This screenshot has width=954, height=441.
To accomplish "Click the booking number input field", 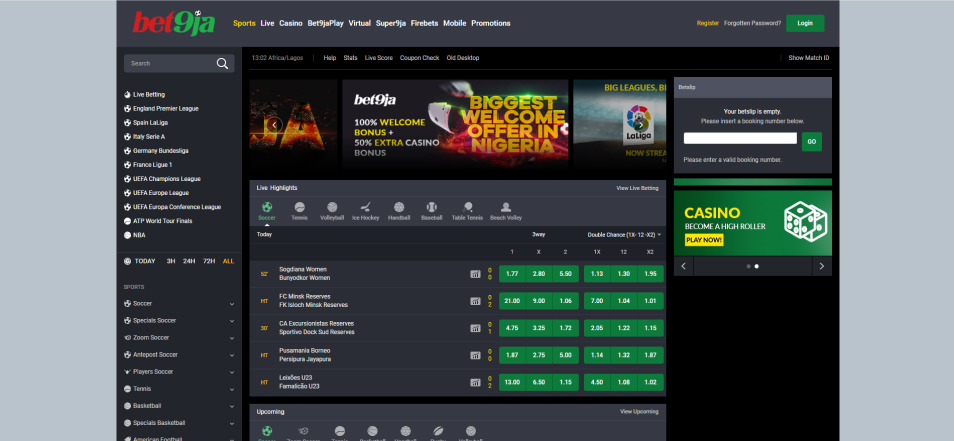I will tap(740, 138).
